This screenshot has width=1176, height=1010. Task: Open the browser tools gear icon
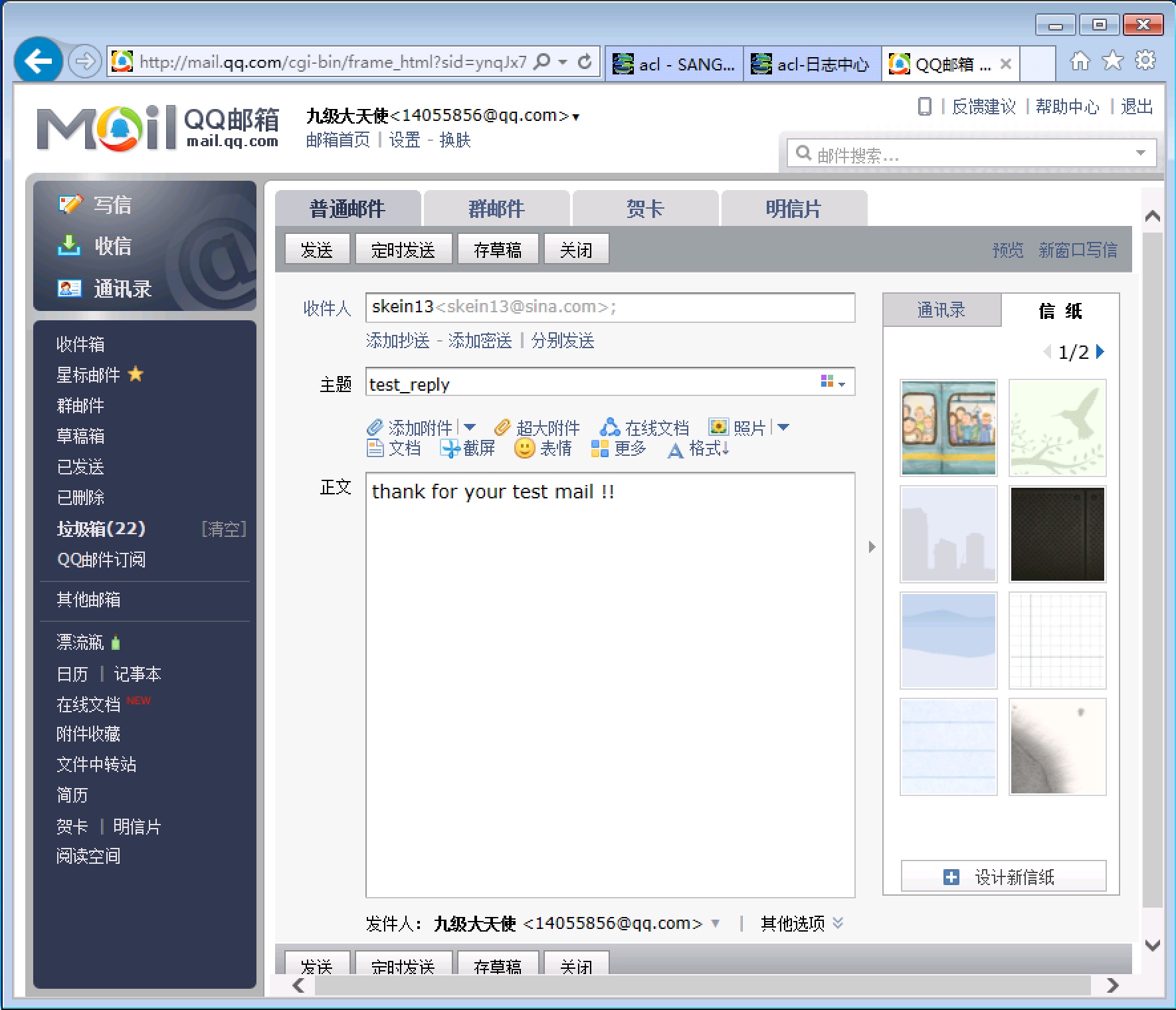pyautogui.click(x=1145, y=60)
